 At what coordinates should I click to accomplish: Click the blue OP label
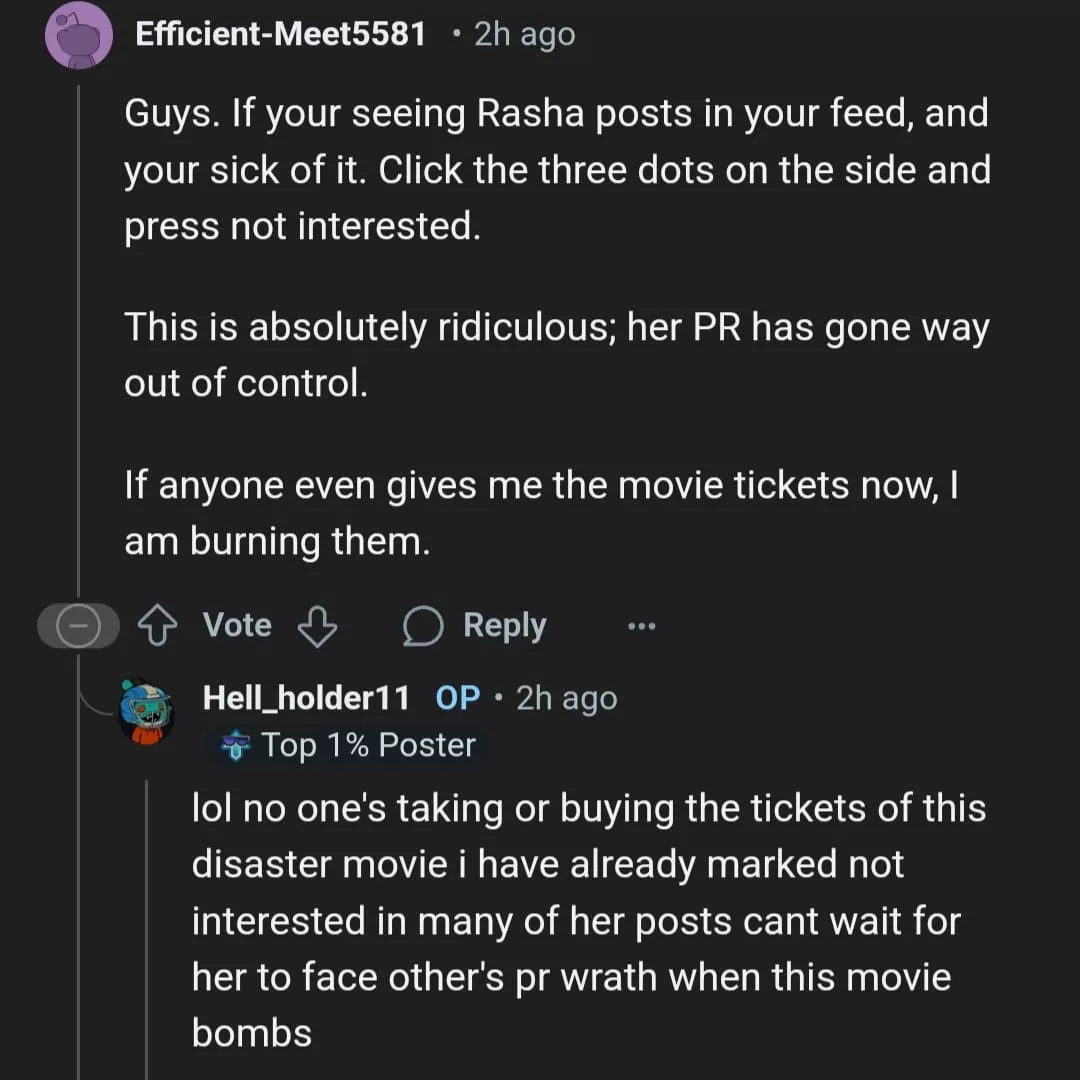(x=458, y=698)
